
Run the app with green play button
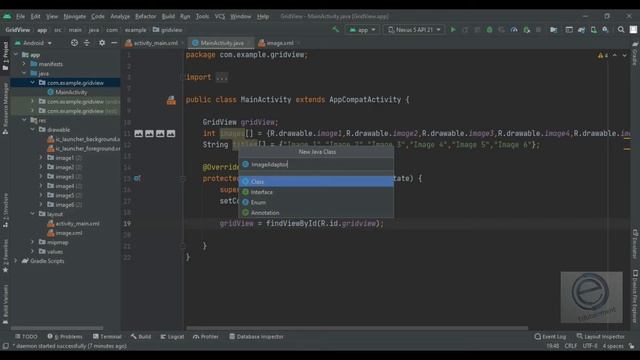pos(453,30)
